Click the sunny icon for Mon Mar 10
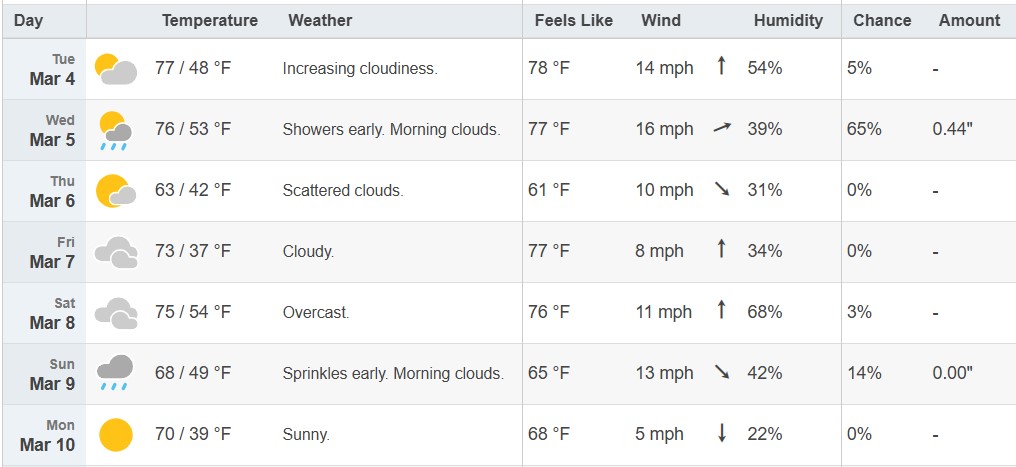The height and width of the screenshot is (467, 1016). coord(115,435)
